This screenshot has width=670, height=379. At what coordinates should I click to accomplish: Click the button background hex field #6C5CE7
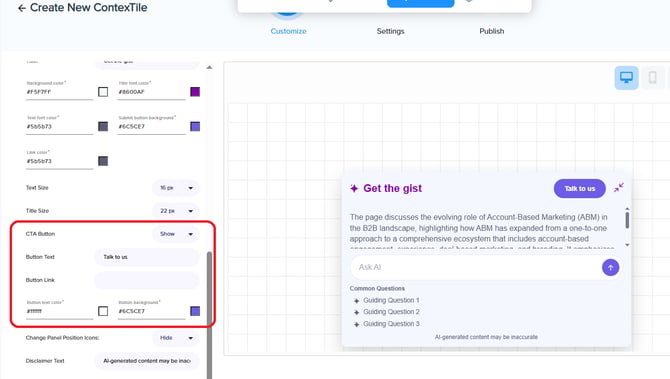point(152,311)
